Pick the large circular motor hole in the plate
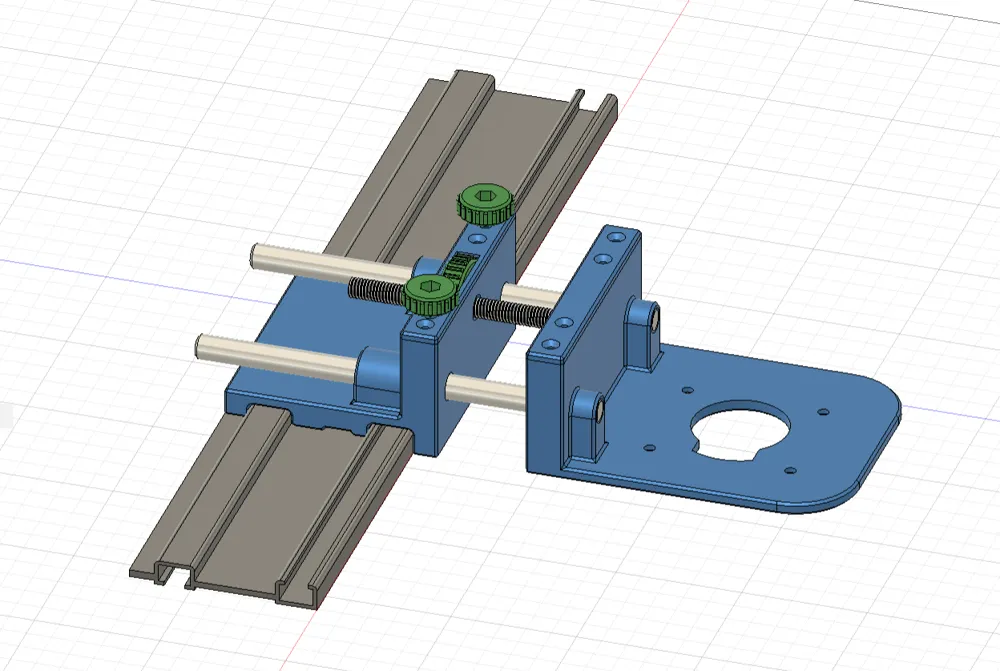The width and height of the screenshot is (1000, 671). click(x=740, y=429)
